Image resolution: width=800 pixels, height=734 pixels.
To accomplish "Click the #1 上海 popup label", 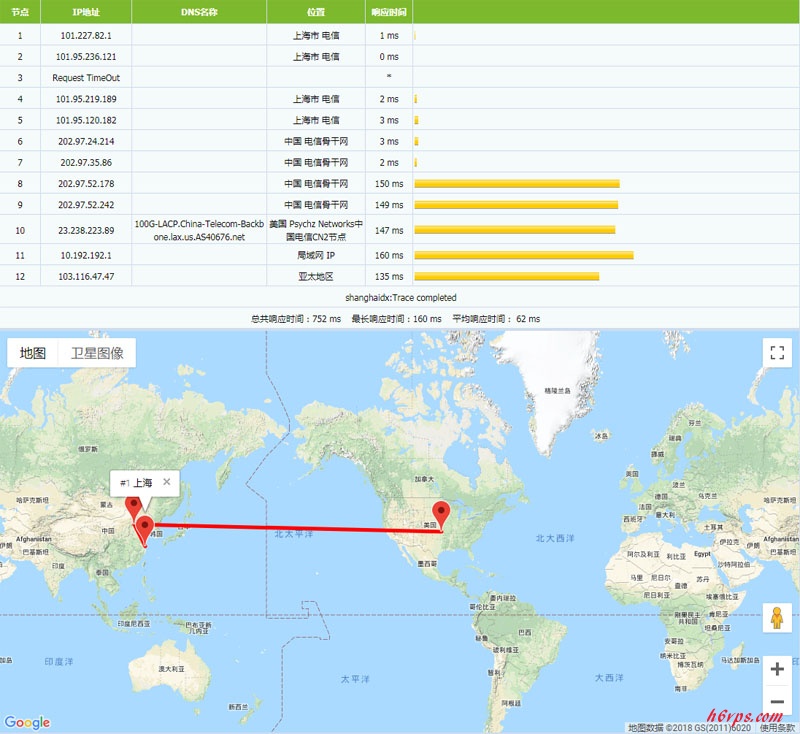I will 136,483.
